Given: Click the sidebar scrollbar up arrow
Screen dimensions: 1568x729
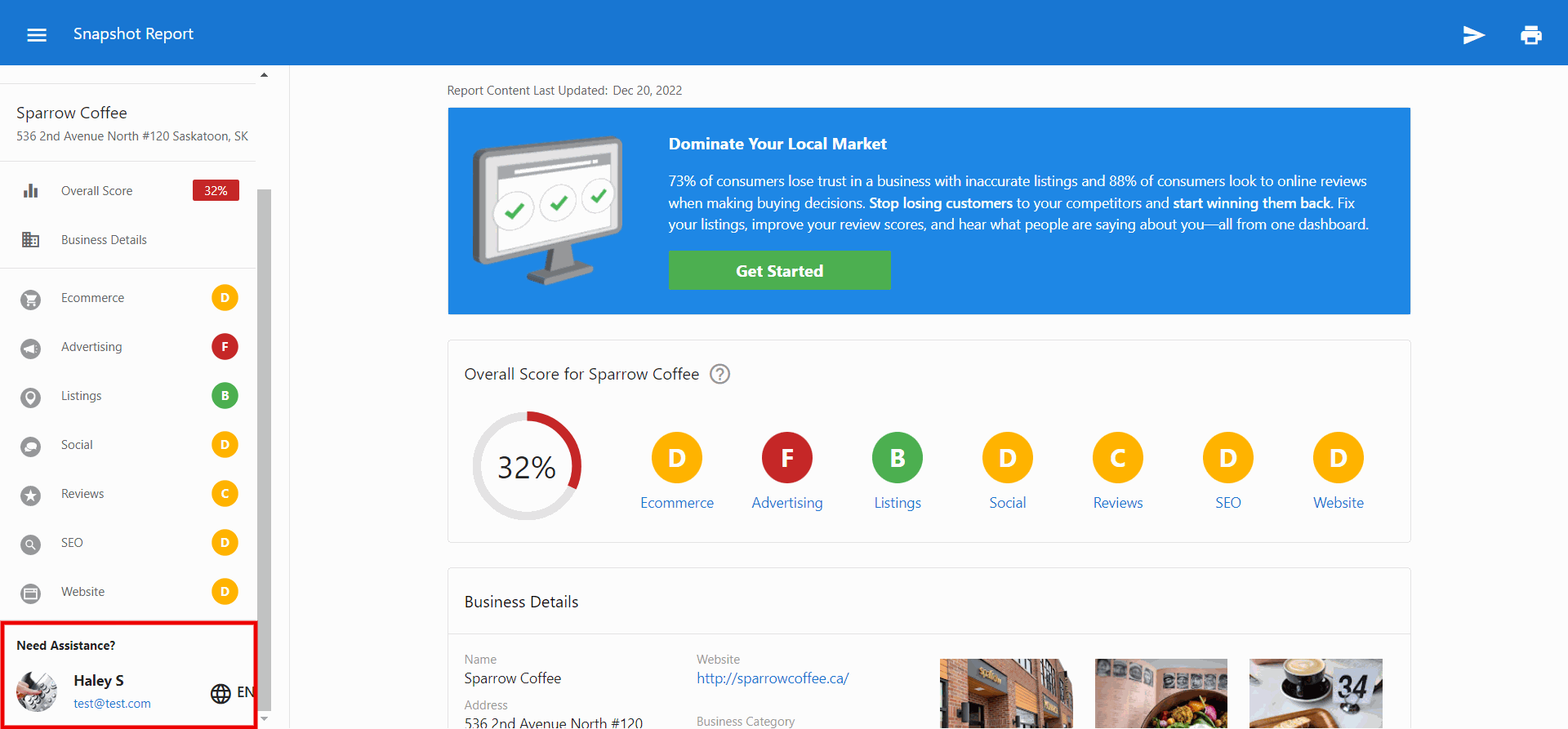Looking at the screenshot, I should pos(264,75).
